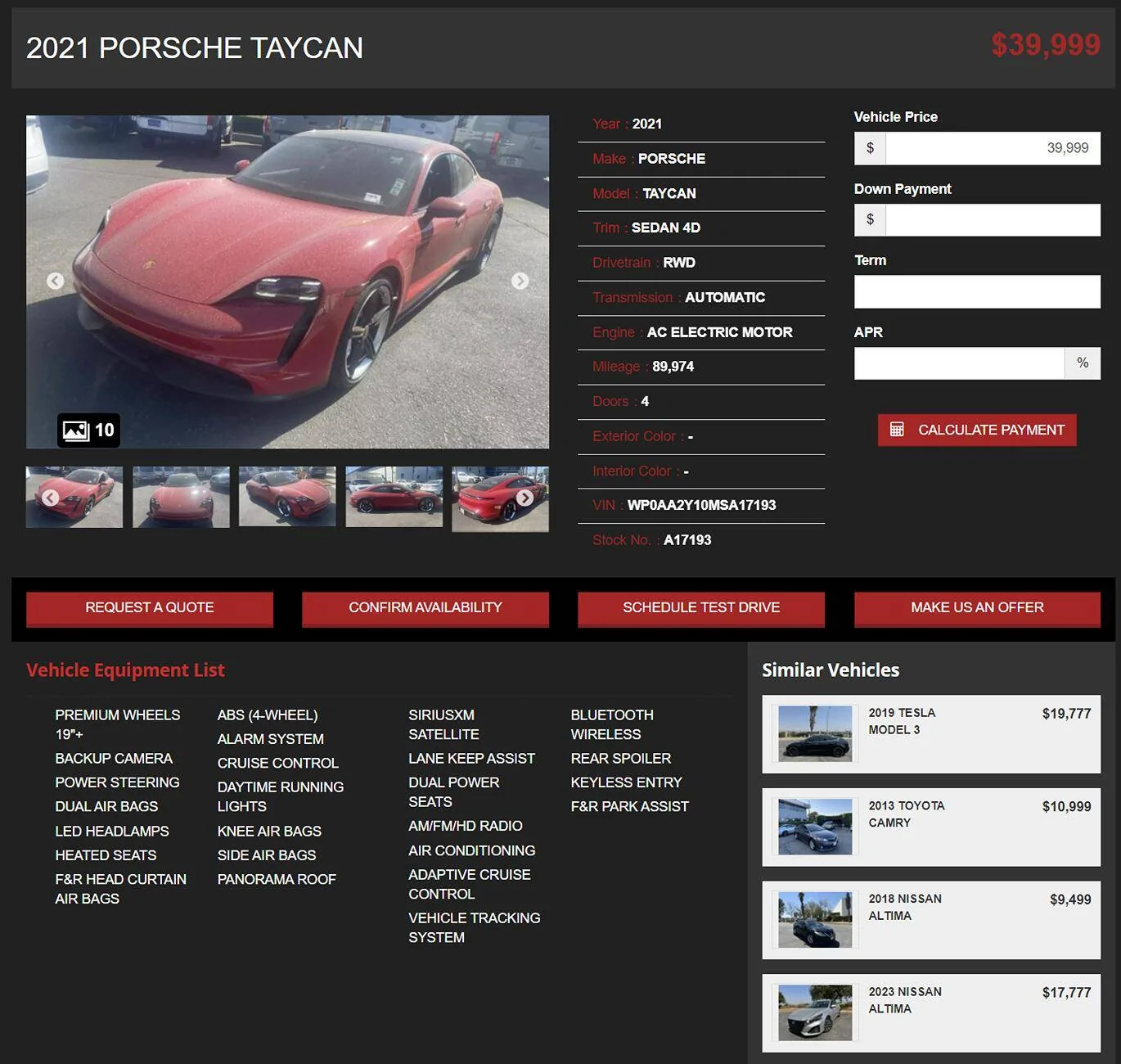Screen dimensions: 1121x1064
Task: Shift thumbnail strip forward with right arrow
Action: (x=525, y=498)
